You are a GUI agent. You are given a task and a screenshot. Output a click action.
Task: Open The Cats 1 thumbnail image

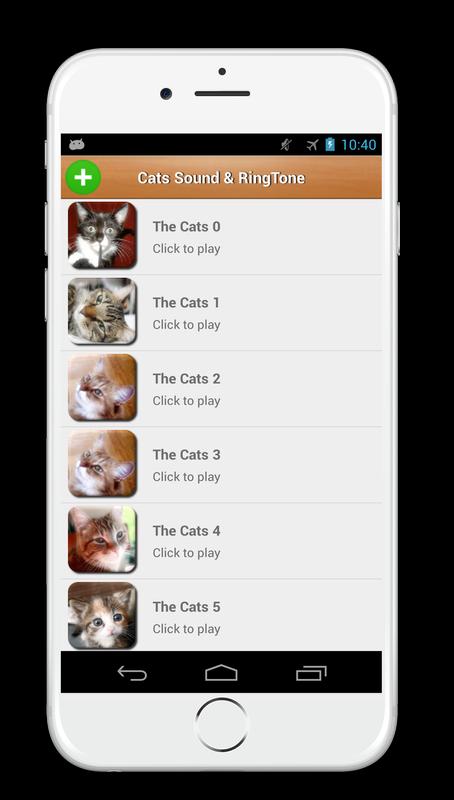tap(103, 311)
